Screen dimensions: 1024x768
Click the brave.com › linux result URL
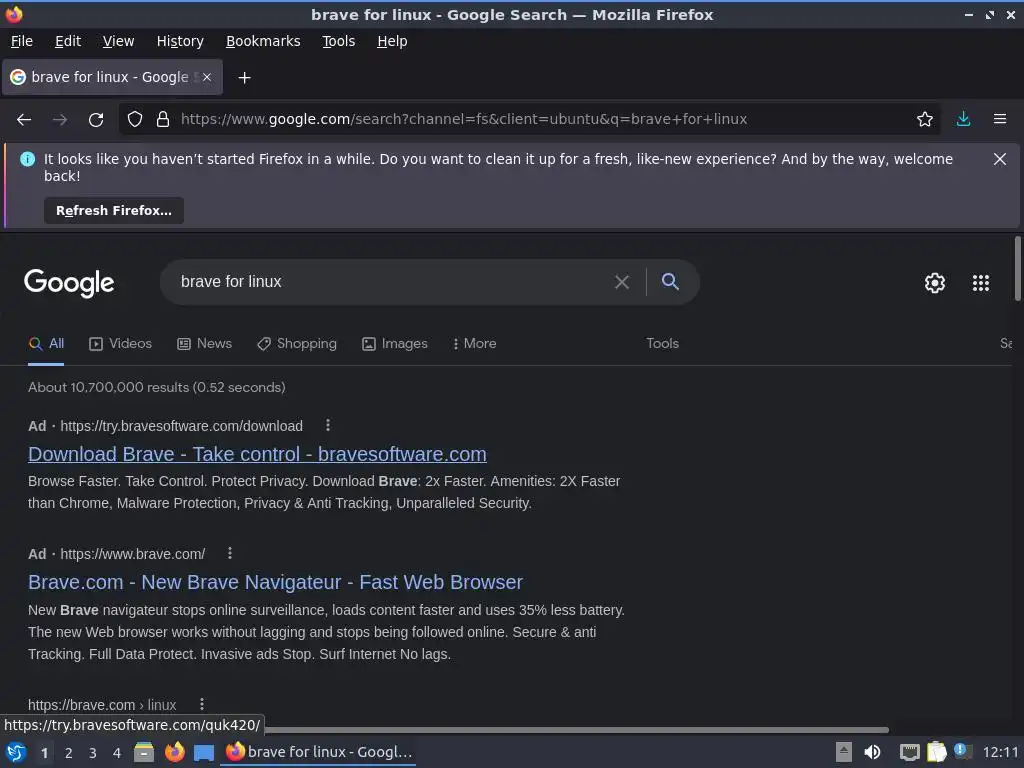102,705
